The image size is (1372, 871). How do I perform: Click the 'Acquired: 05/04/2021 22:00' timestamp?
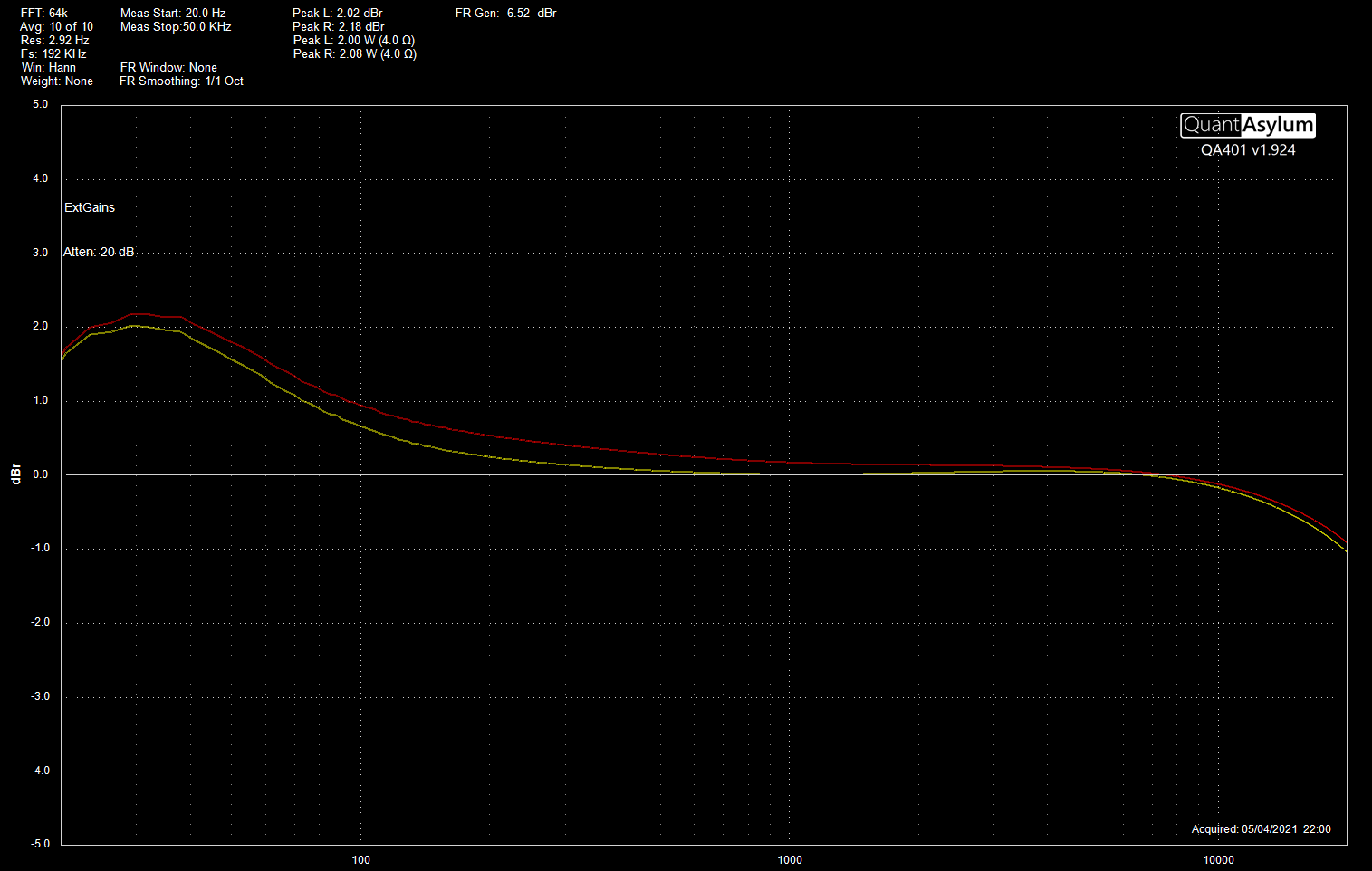(x=1262, y=829)
